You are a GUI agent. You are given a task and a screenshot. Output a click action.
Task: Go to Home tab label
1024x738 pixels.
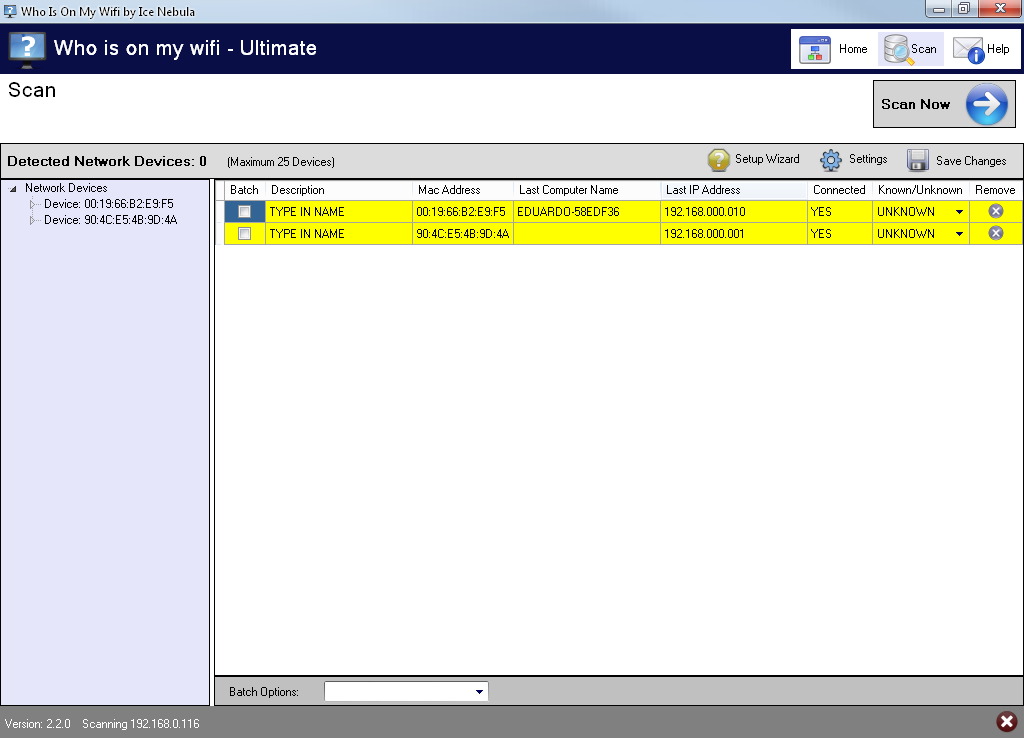click(853, 49)
